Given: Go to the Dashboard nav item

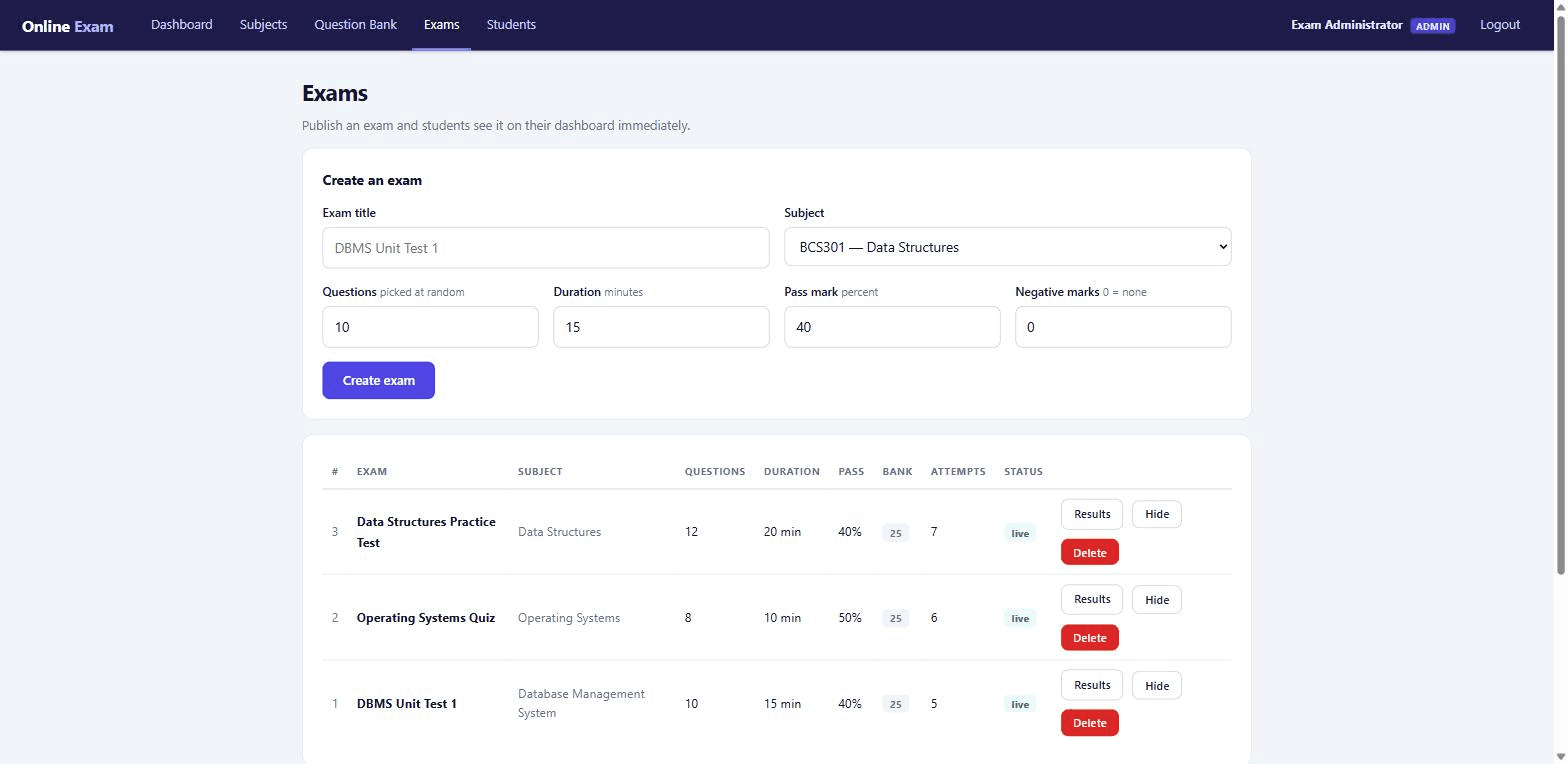Looking at the screenshot, I should [x=181, y=25].
